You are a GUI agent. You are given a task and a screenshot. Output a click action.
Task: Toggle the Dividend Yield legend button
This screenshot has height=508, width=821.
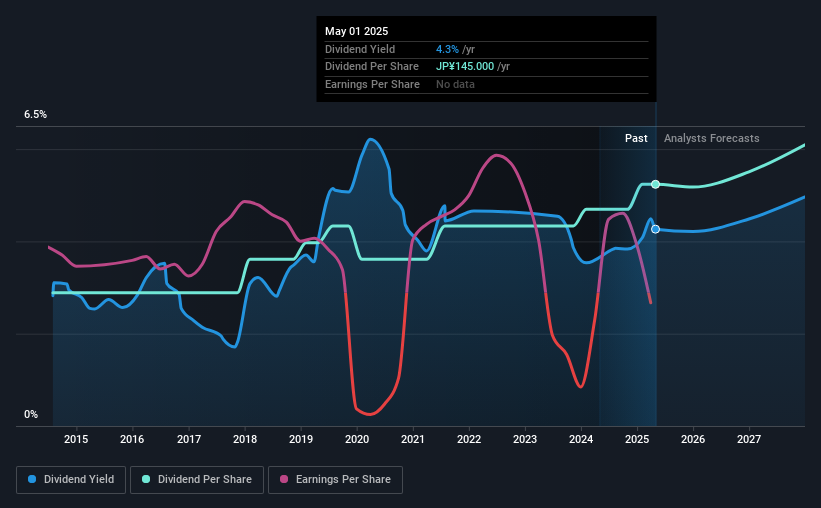[x=71, y=480]
